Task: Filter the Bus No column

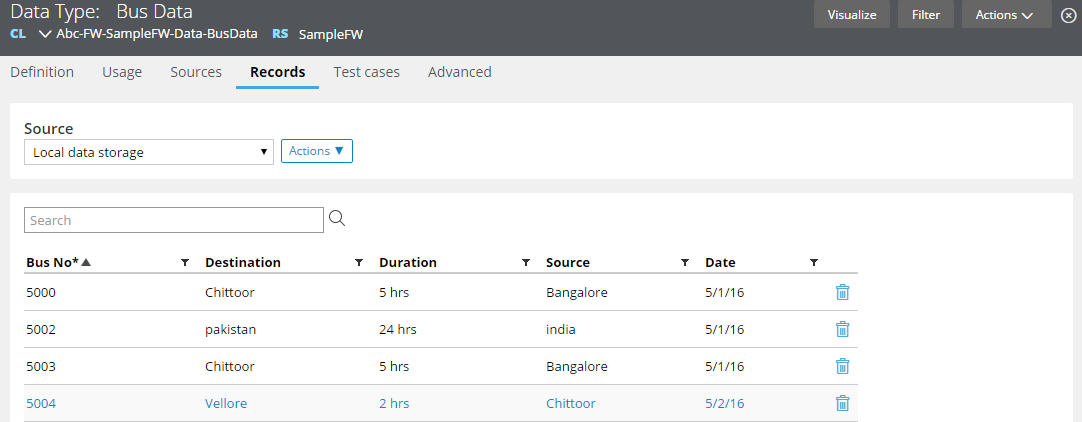Action: tap(185, 263)
